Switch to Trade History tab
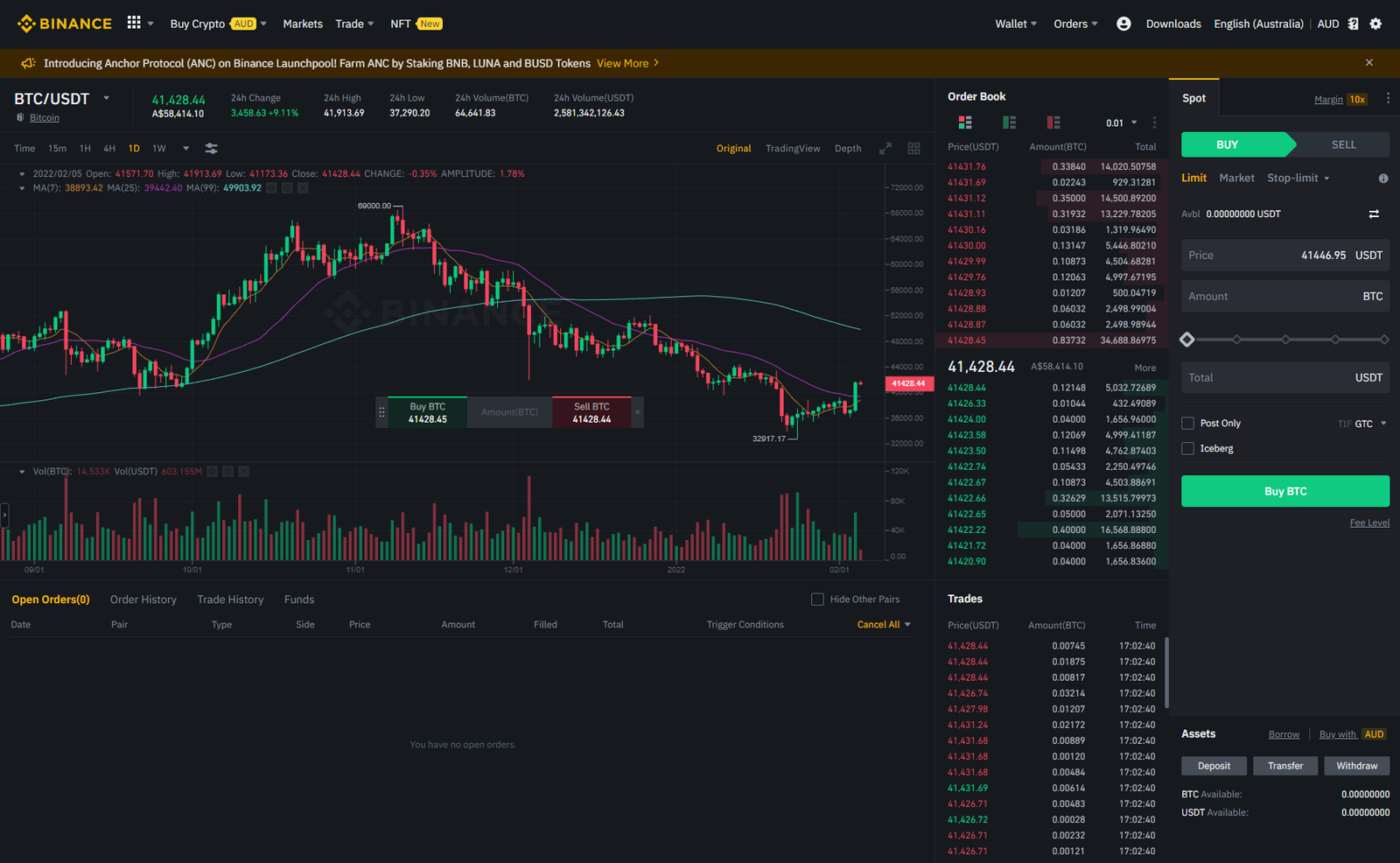The image size is (1400, 863). tap(230, 600)
